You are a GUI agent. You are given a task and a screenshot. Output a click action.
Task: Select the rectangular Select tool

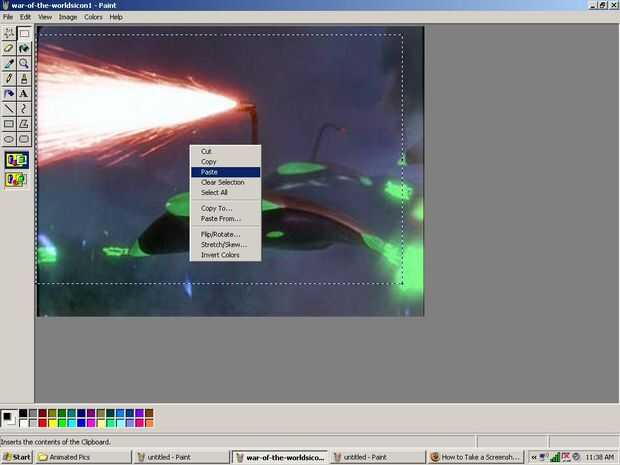tap(24, 34)
